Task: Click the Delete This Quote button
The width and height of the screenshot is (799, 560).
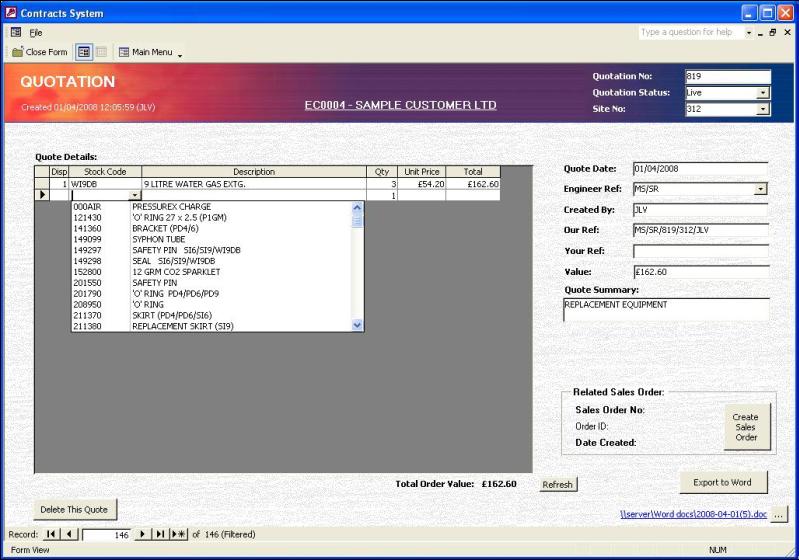Action: point(74,509)
